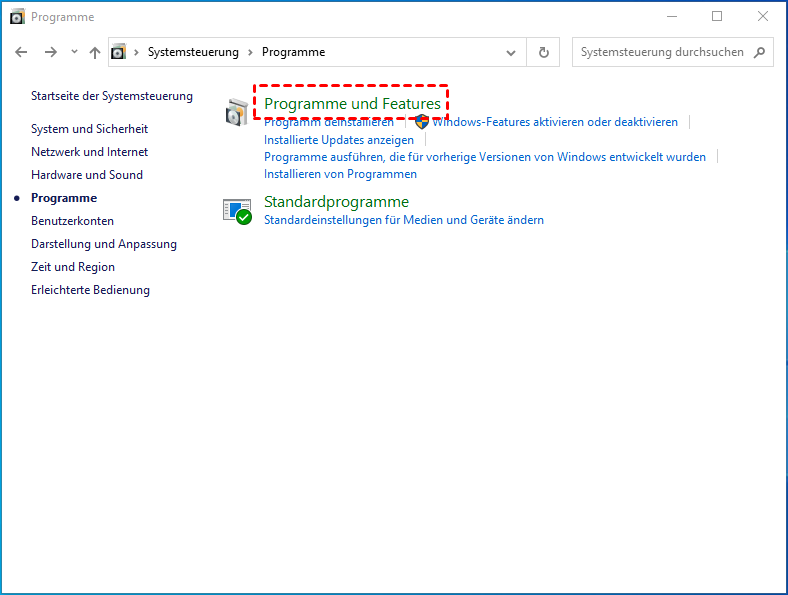Open Programme und Features heading
The width and height of the screenshot is (788, 595).
[x=352, y=104]
